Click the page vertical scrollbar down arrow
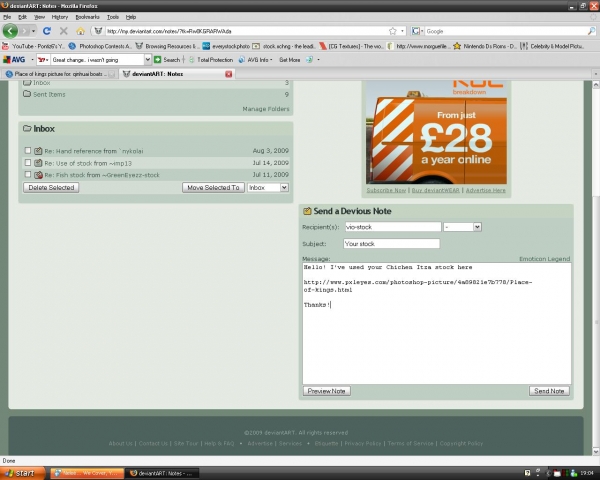 596,451
